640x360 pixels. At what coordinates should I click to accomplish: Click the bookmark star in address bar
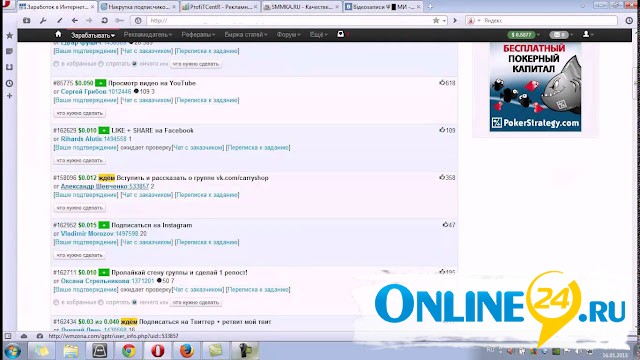(x=436, y=20)
